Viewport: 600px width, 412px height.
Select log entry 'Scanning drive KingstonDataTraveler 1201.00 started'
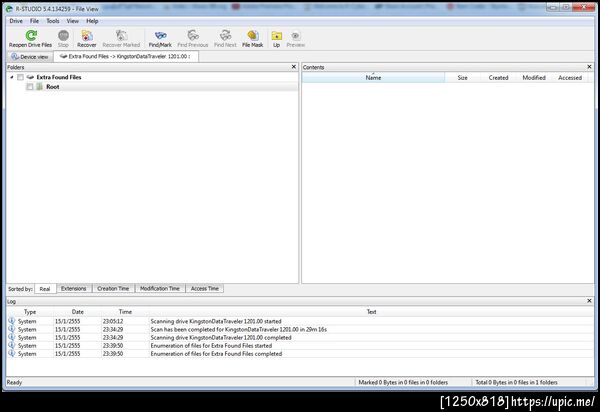coord(216,321)
